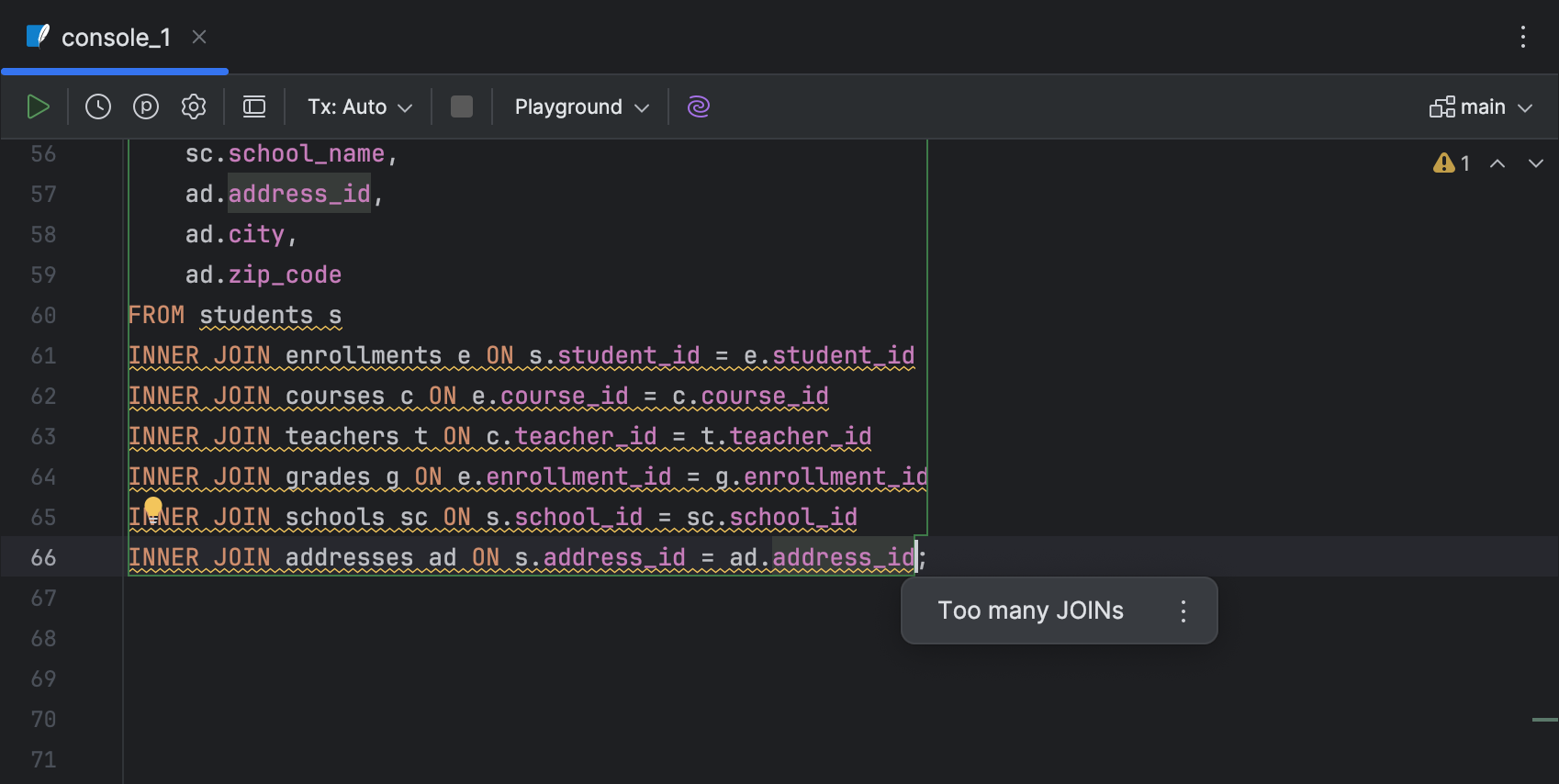Viewport: 1559px width, 784px height.
Task: Run the query with the green Execute button
Action: [x=38, y=106]
